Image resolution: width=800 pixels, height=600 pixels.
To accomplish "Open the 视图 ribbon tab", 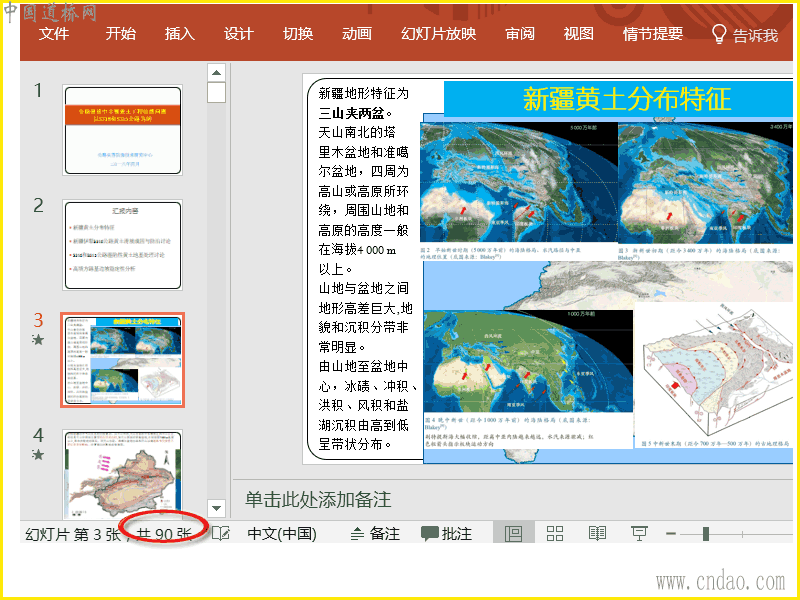I will (579, 34).
